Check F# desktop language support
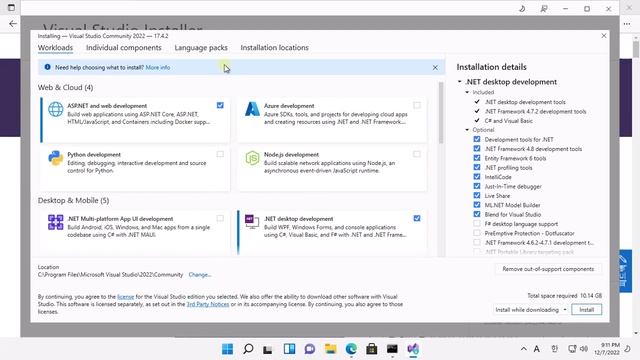Viewport: 640px width, 360px height. click(477, 224)
